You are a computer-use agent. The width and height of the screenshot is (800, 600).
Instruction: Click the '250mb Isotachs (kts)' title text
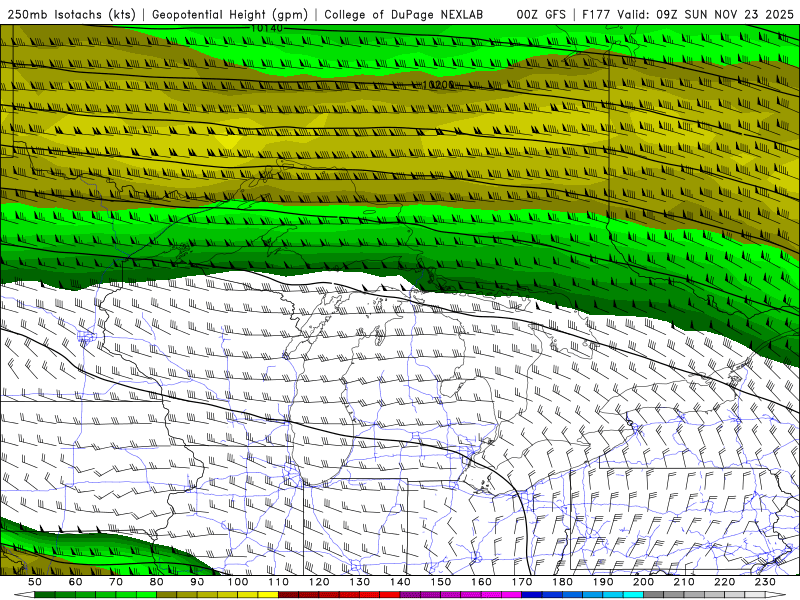click(72, 14)
